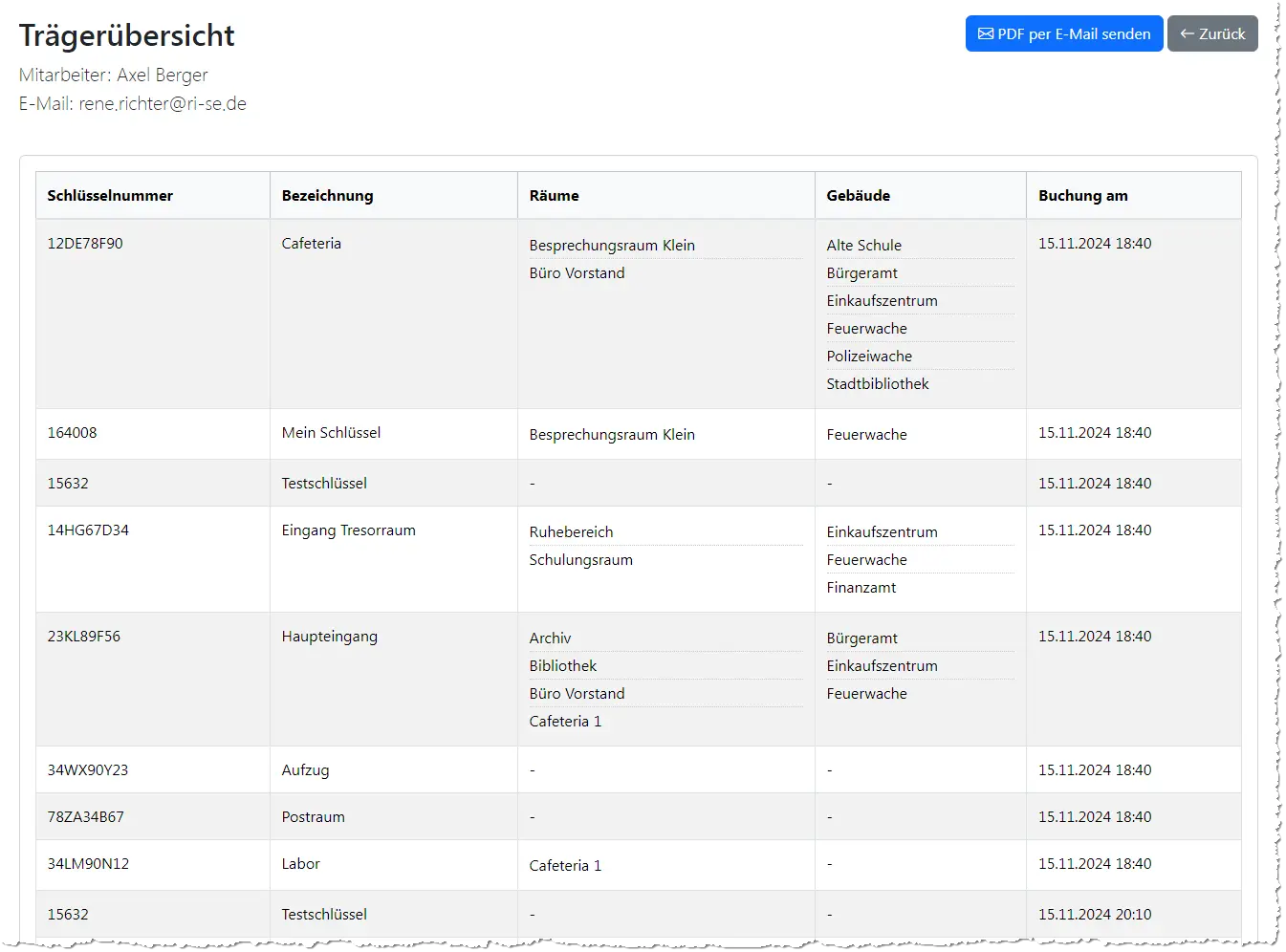Click the envelope icon on the PDF button
This screenshot has height=952, width=1286.
pos(986,33)
